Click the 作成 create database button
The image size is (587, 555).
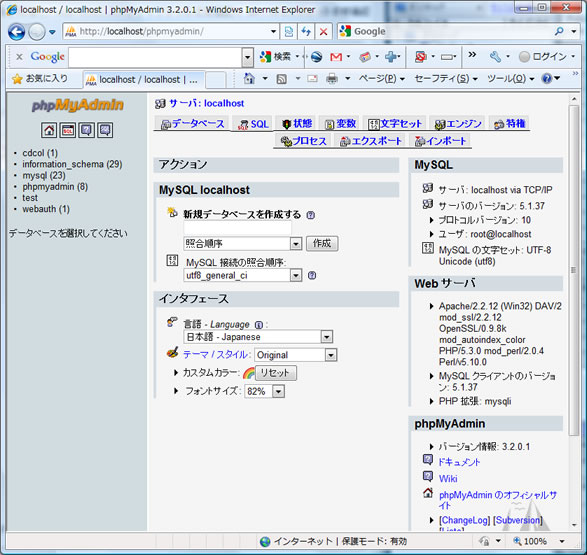click(x=322, y=244)
